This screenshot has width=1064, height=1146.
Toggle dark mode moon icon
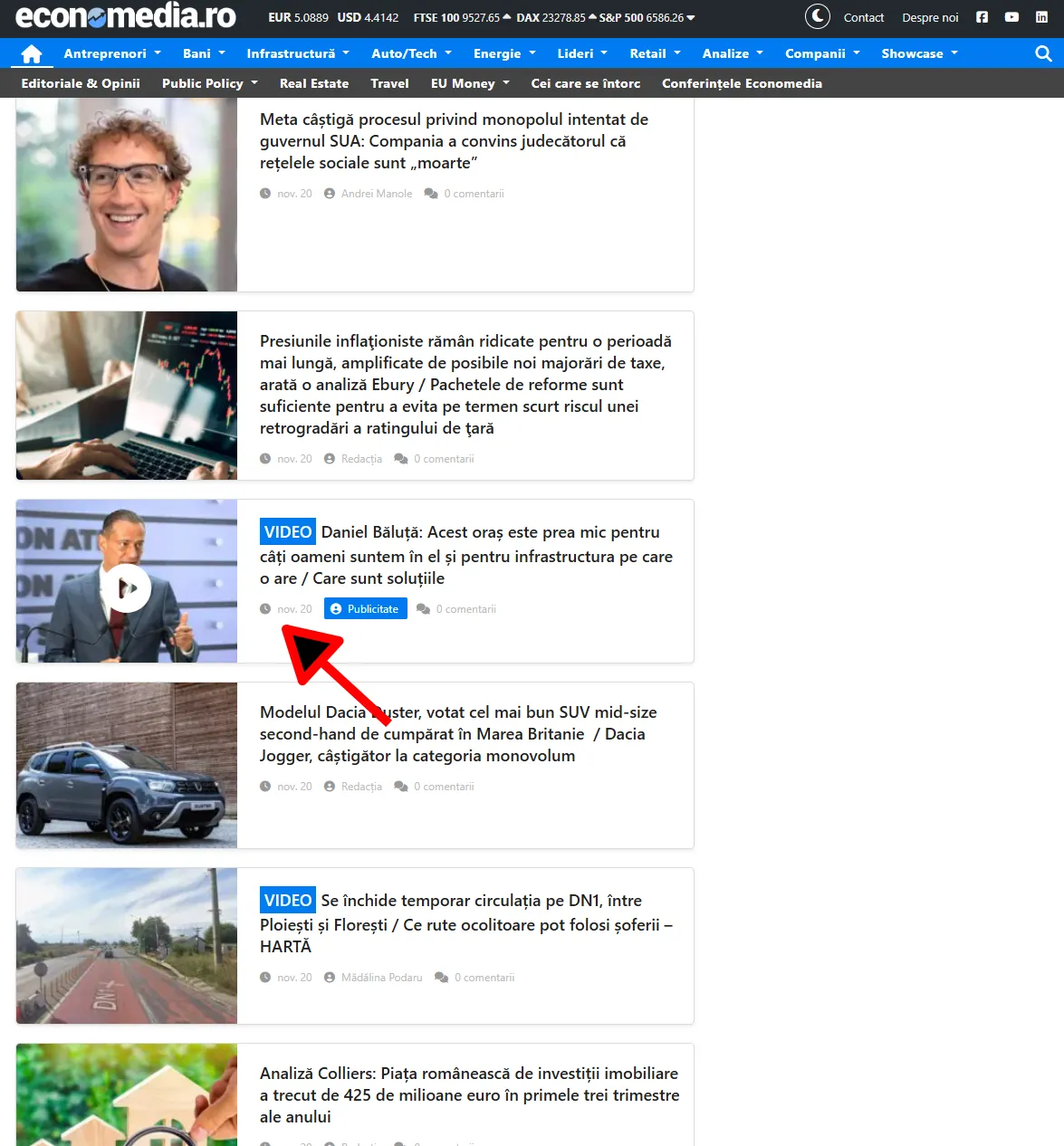click(818, 17)
